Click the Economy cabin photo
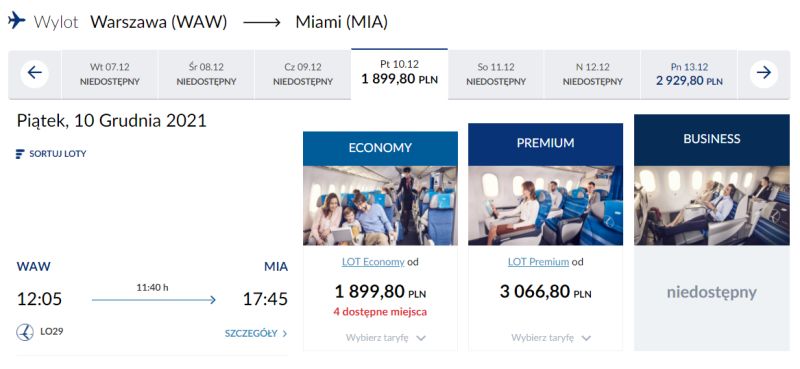This screenshot has height=369, width=800. tap(380, 206)
